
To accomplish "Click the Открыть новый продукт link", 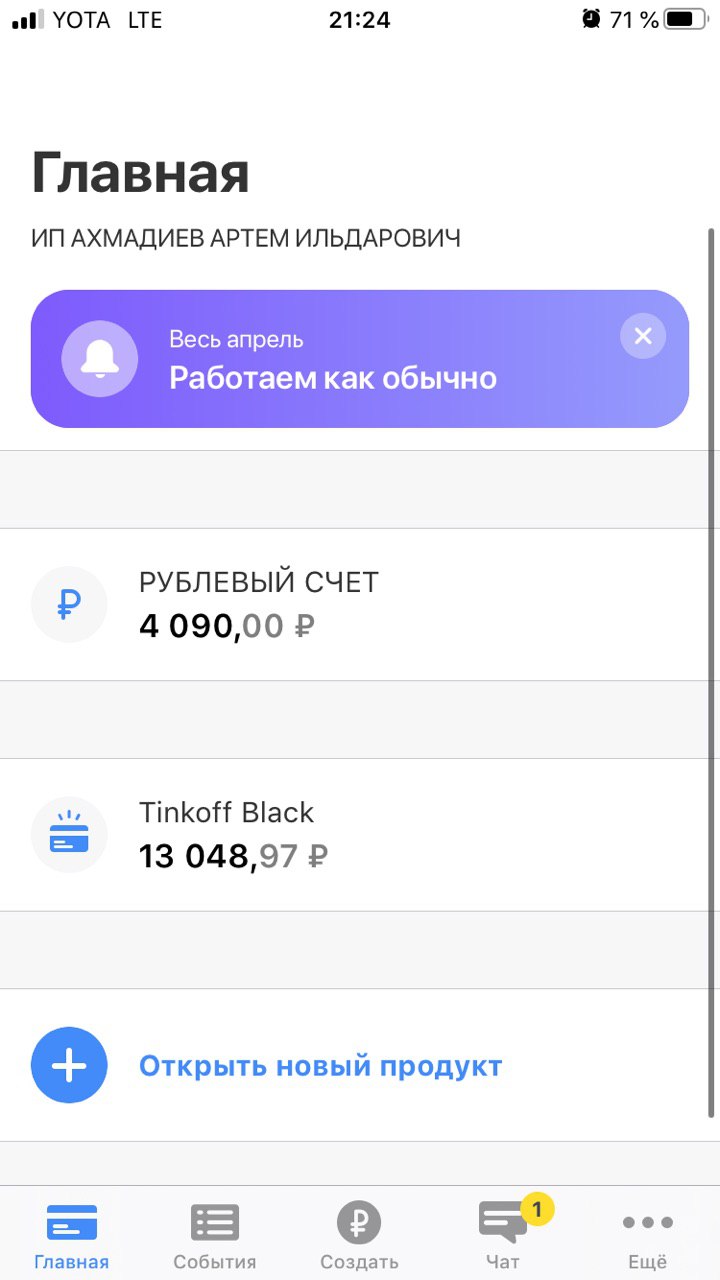I will (320, 1066).
